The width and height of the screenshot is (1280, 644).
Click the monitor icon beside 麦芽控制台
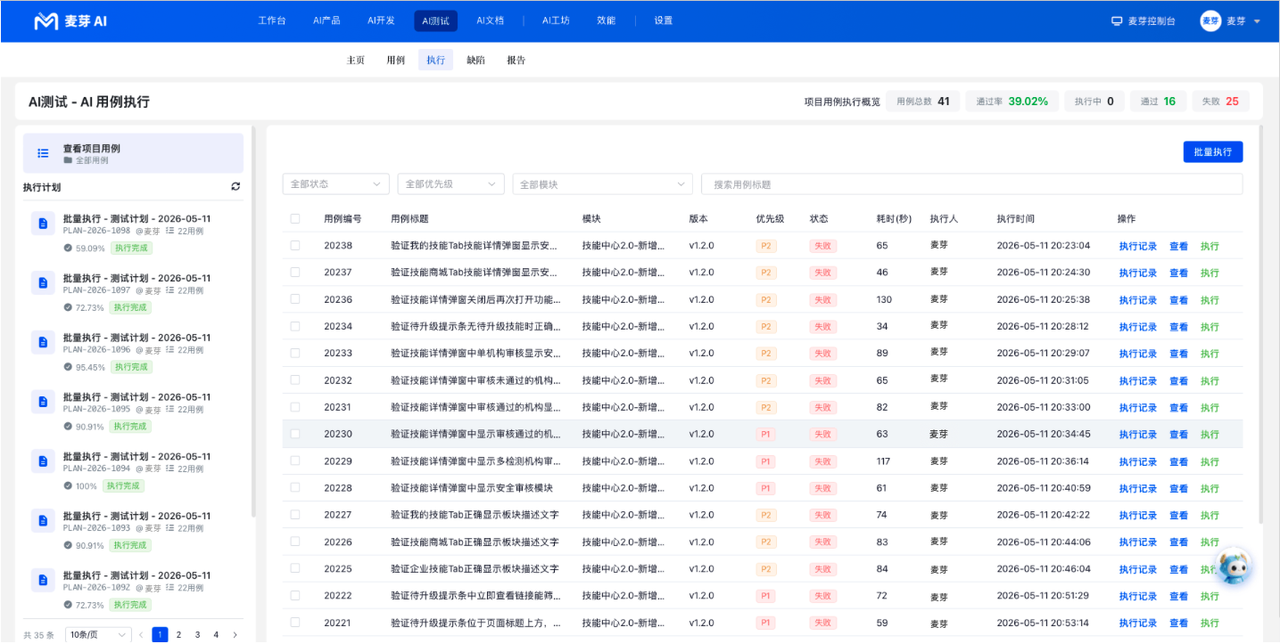click(1117, 21)
